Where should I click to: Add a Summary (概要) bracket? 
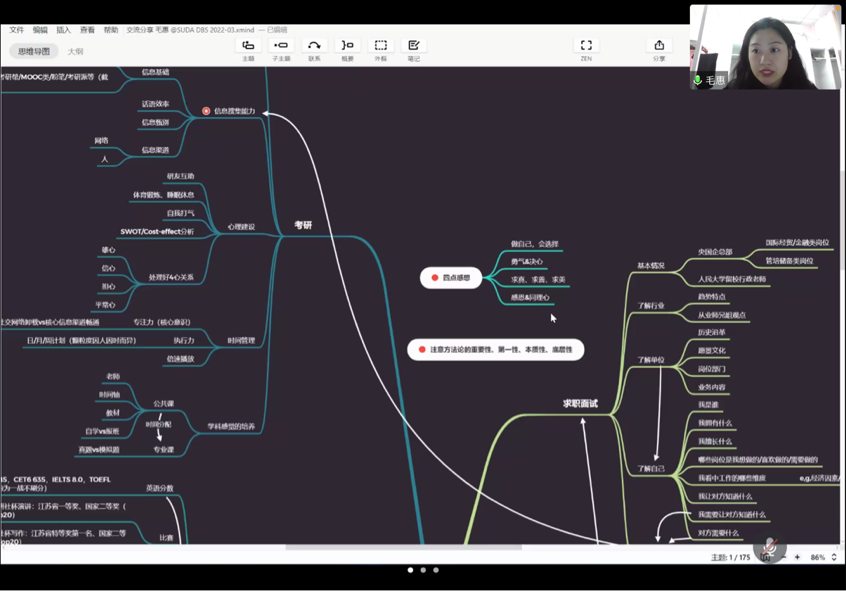[347, 46]
